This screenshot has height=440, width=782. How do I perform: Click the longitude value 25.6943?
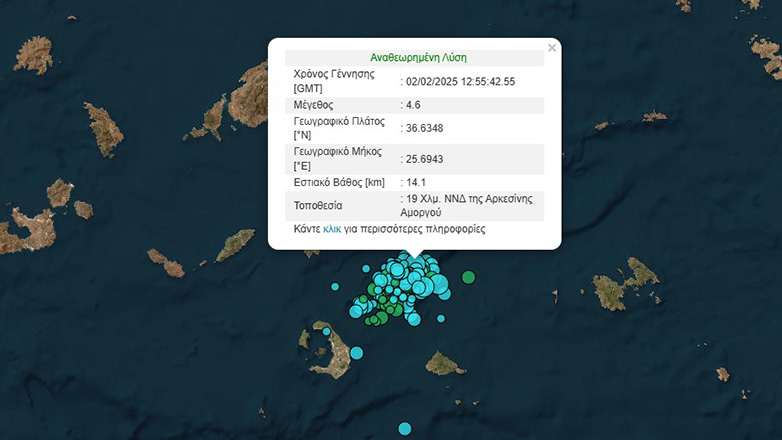tap(424, 159)
